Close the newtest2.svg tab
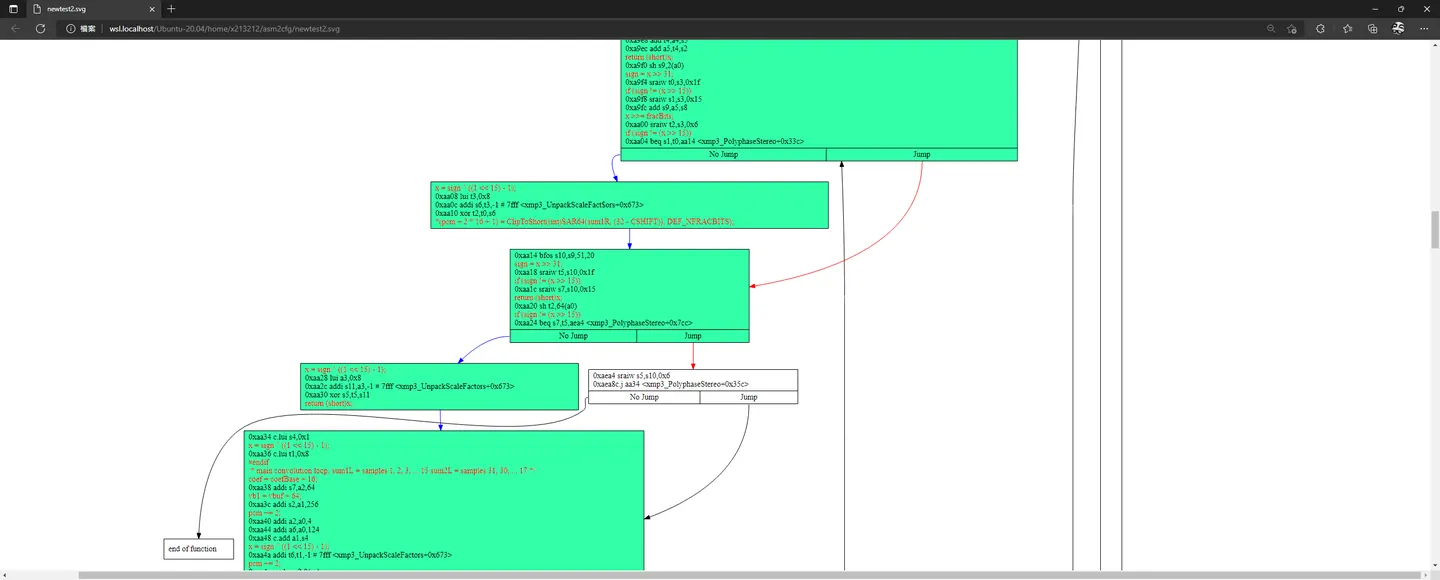 [153, 9]
